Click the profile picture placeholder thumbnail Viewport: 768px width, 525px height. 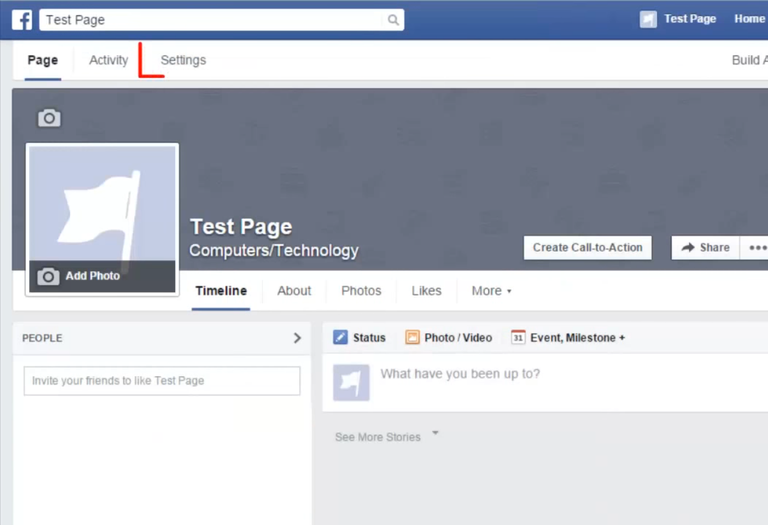101,205
